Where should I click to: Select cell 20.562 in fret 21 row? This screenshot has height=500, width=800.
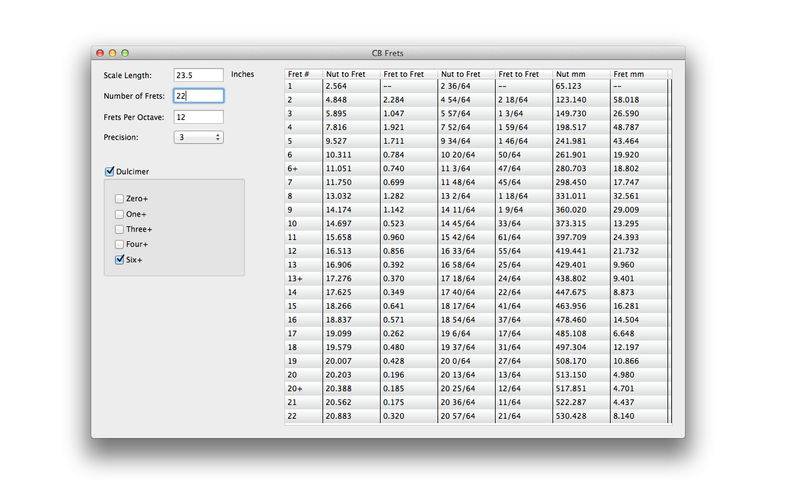click(351, 403)
